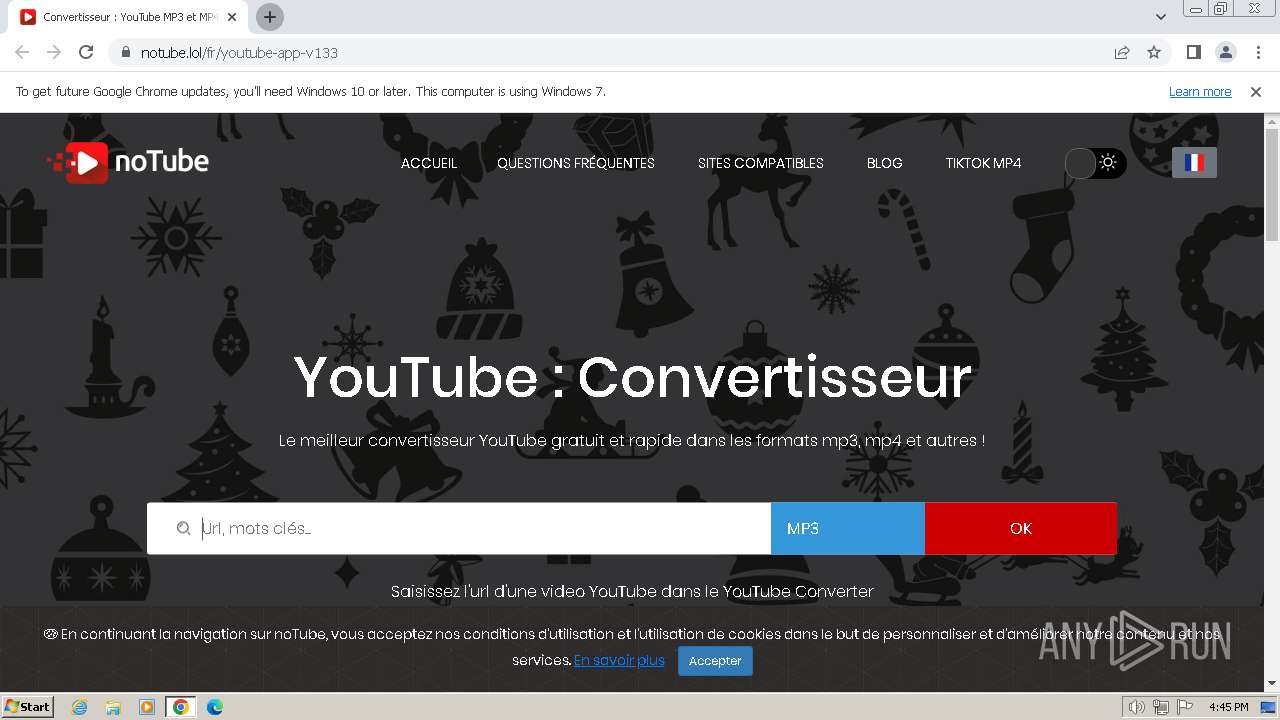Click the 4:45 PM system clock
Screen dimensions: 1280x720
tap(1228, 707)
